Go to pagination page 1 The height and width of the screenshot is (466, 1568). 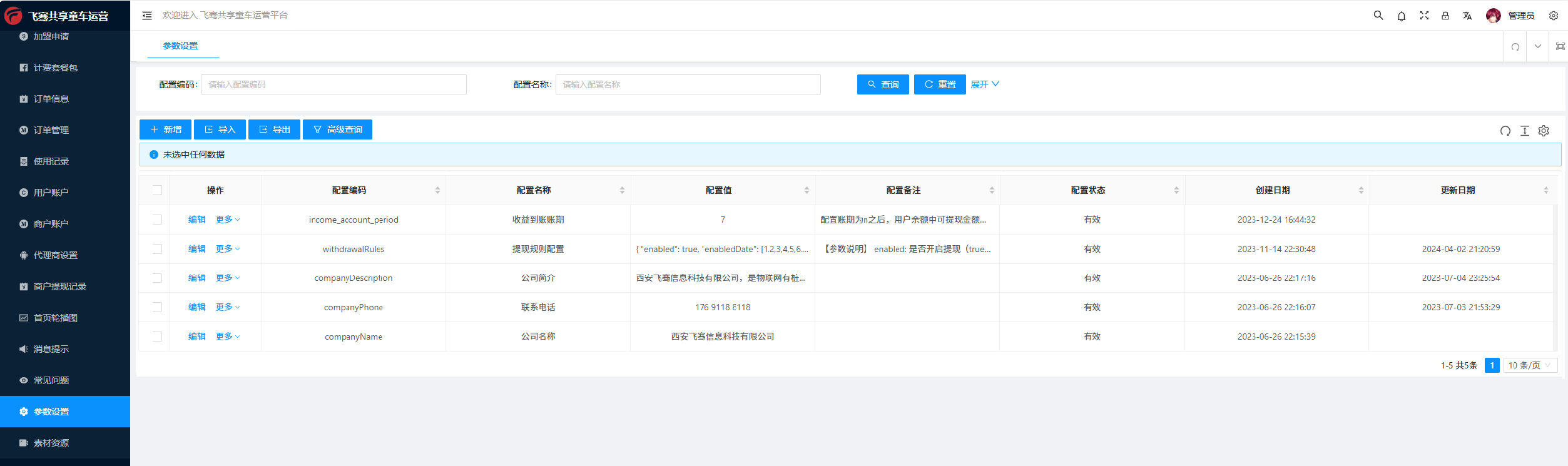pos(1492,365)
